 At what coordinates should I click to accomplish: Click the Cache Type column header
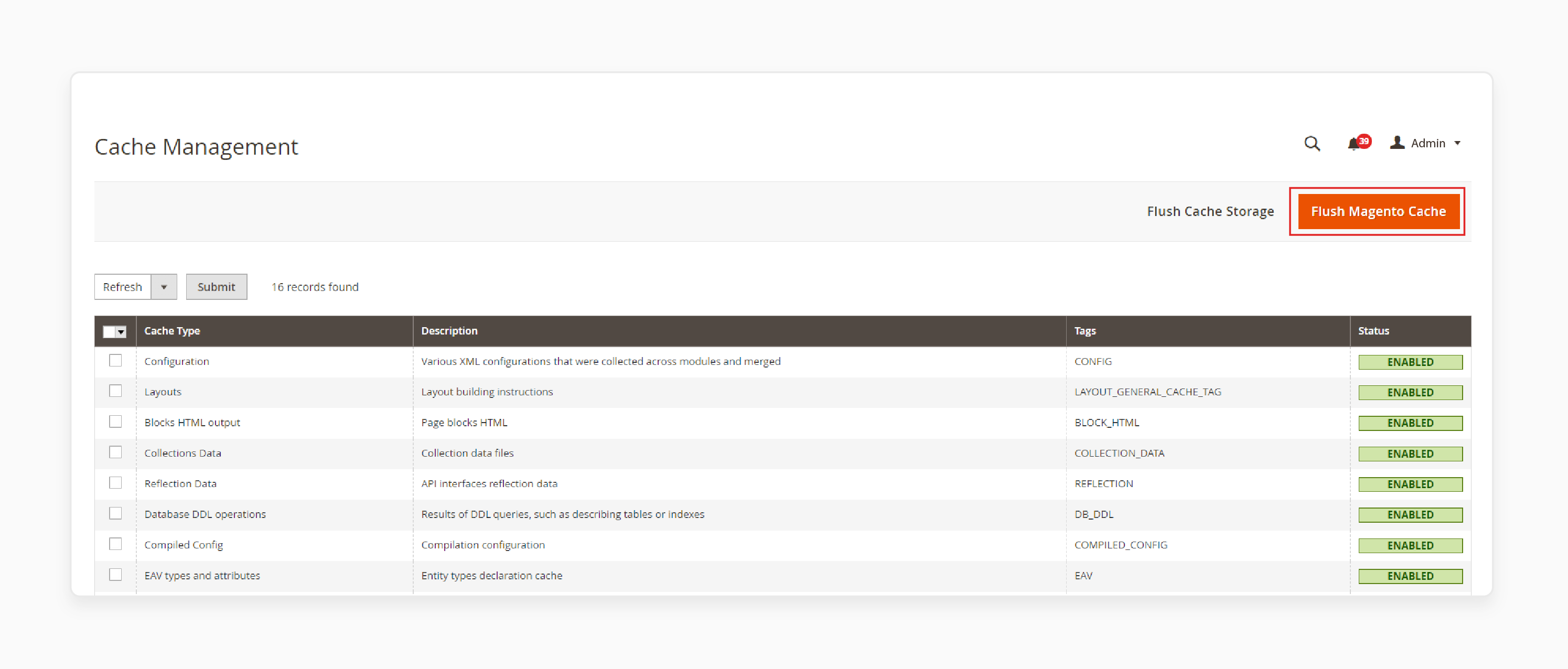point(274,330)
